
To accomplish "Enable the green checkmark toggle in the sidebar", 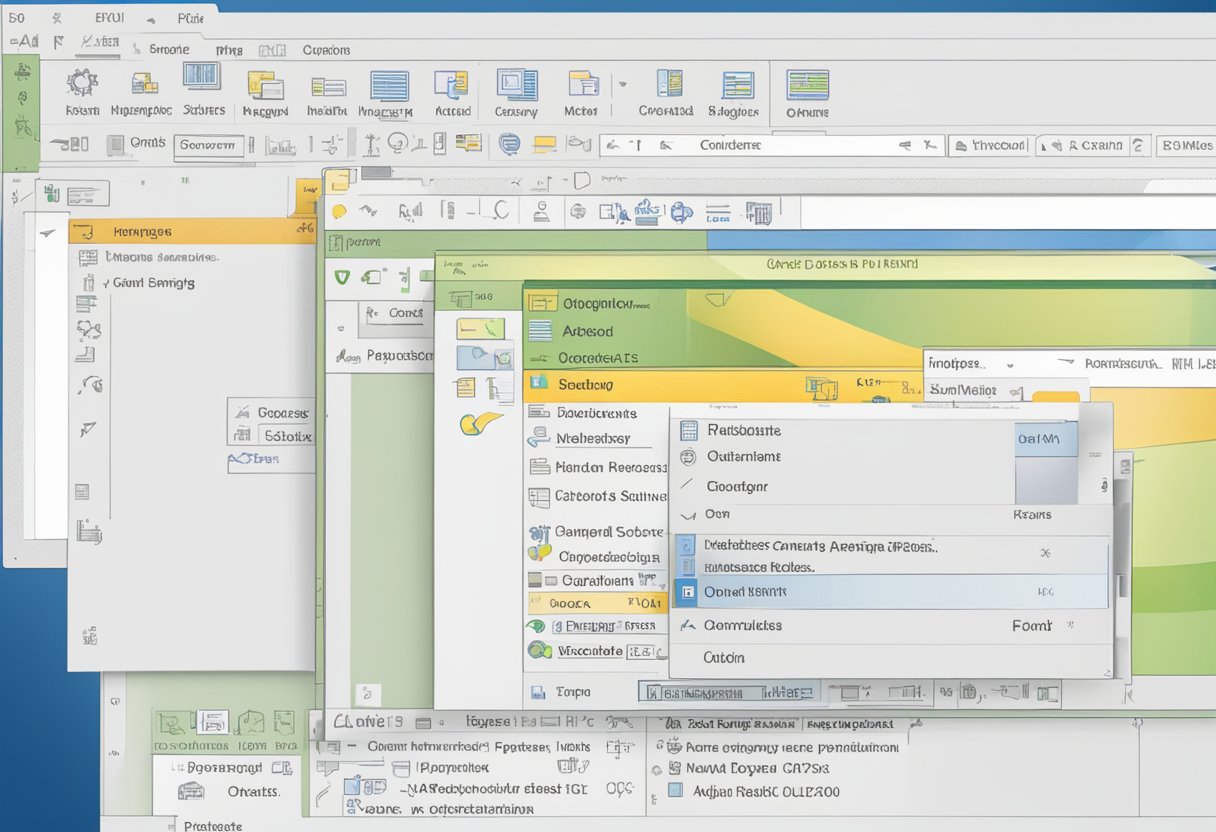I will (340, 277).
